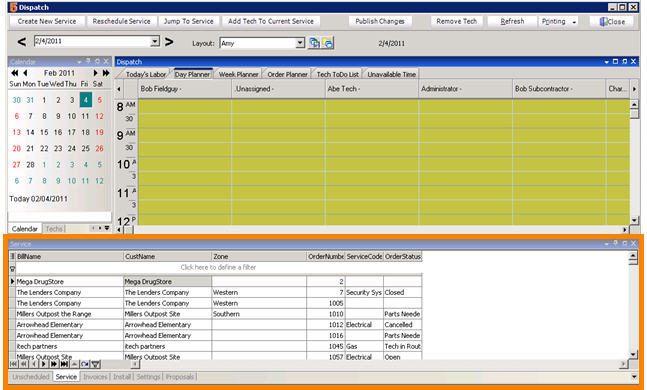Open the Unscheduled tab at bottom
The height and width of the screenshot is (390, 647).
(31, 377)
